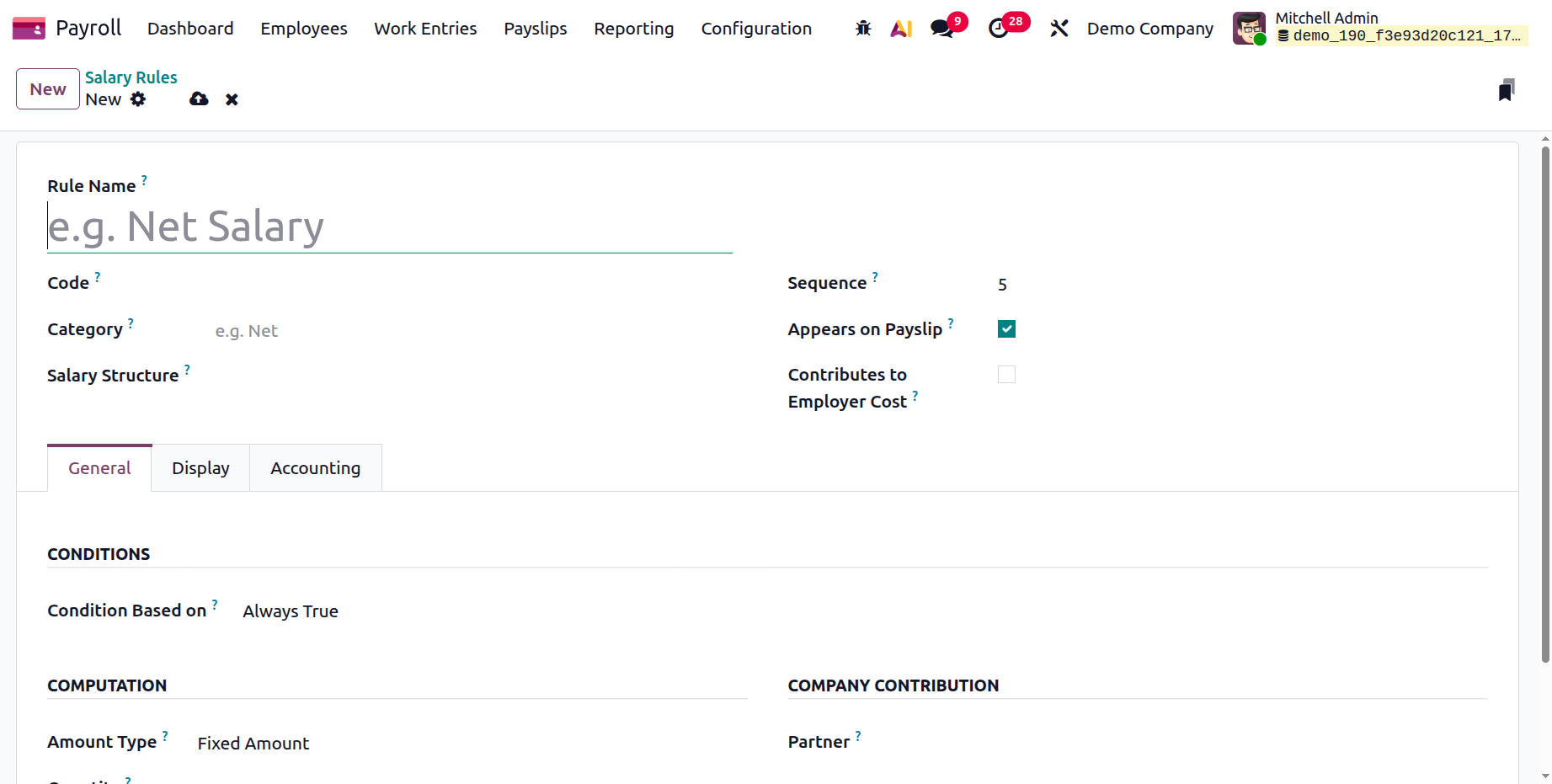
Task: Discard changes with the X icon
Action: (x=232, y=99)
